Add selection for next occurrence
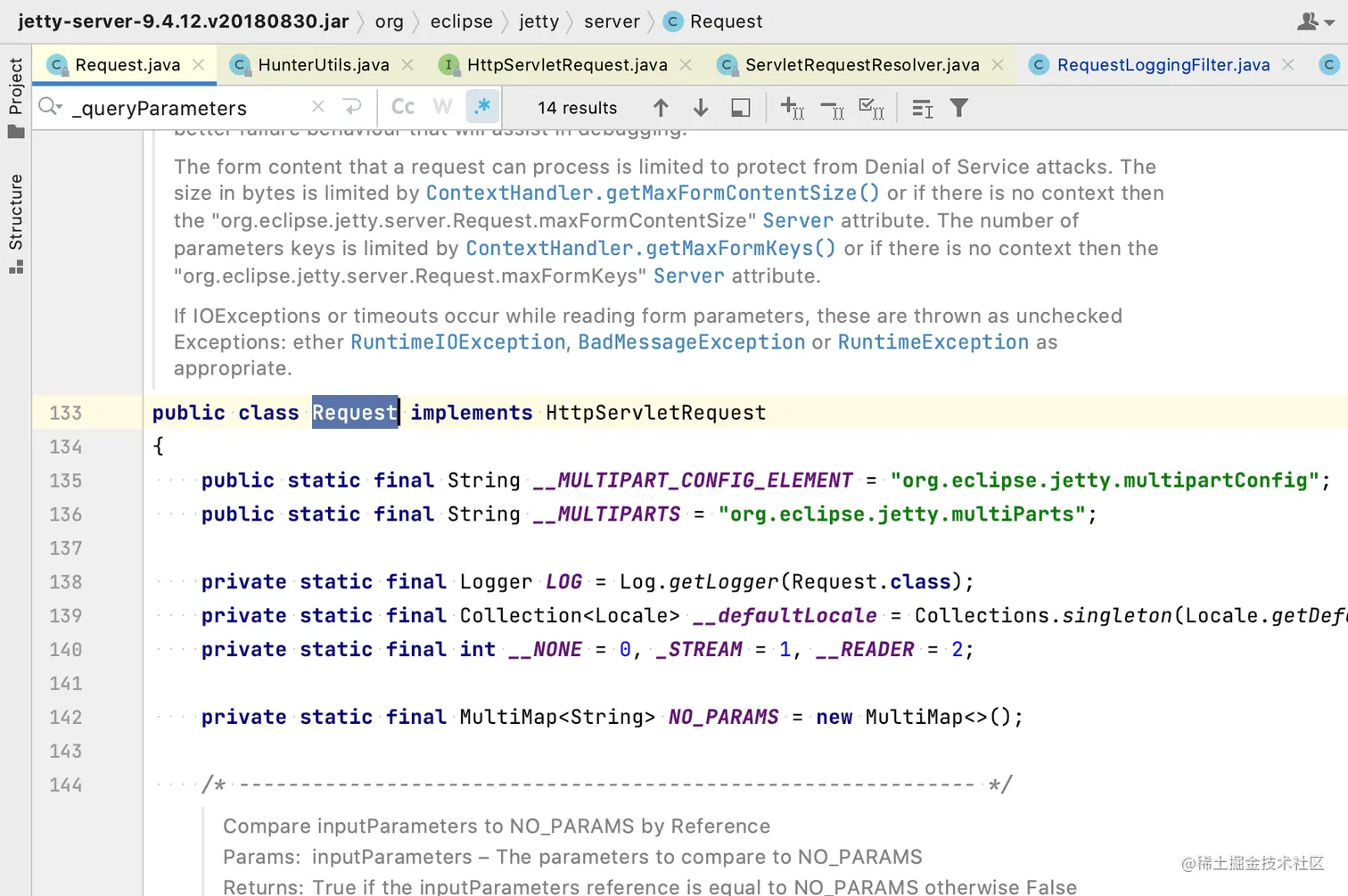This screenshot has height=896, width=1348. (x=793, y=108)
